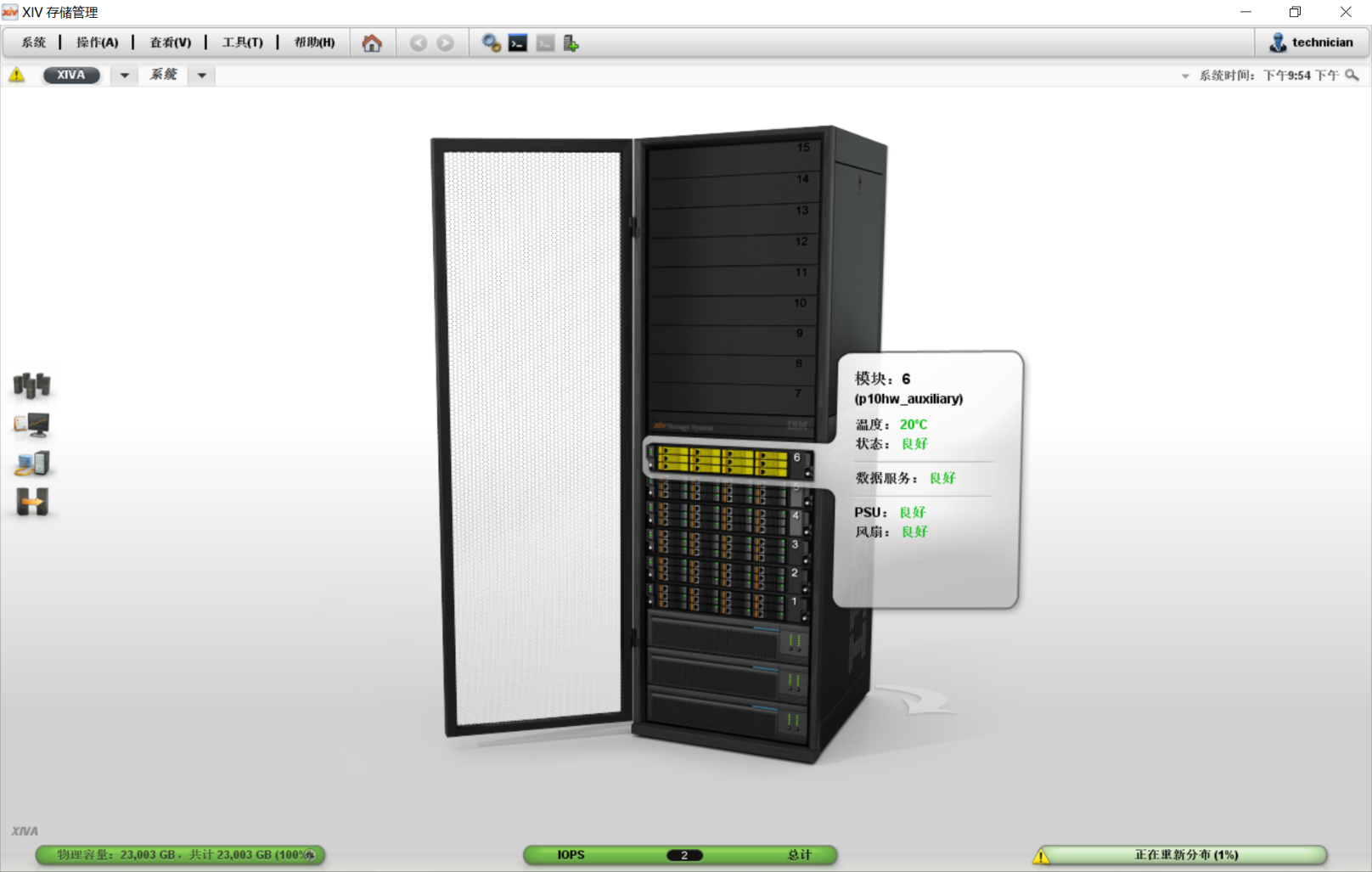
Task: Open the settings gears icon
Action: (x=491, y=43)
